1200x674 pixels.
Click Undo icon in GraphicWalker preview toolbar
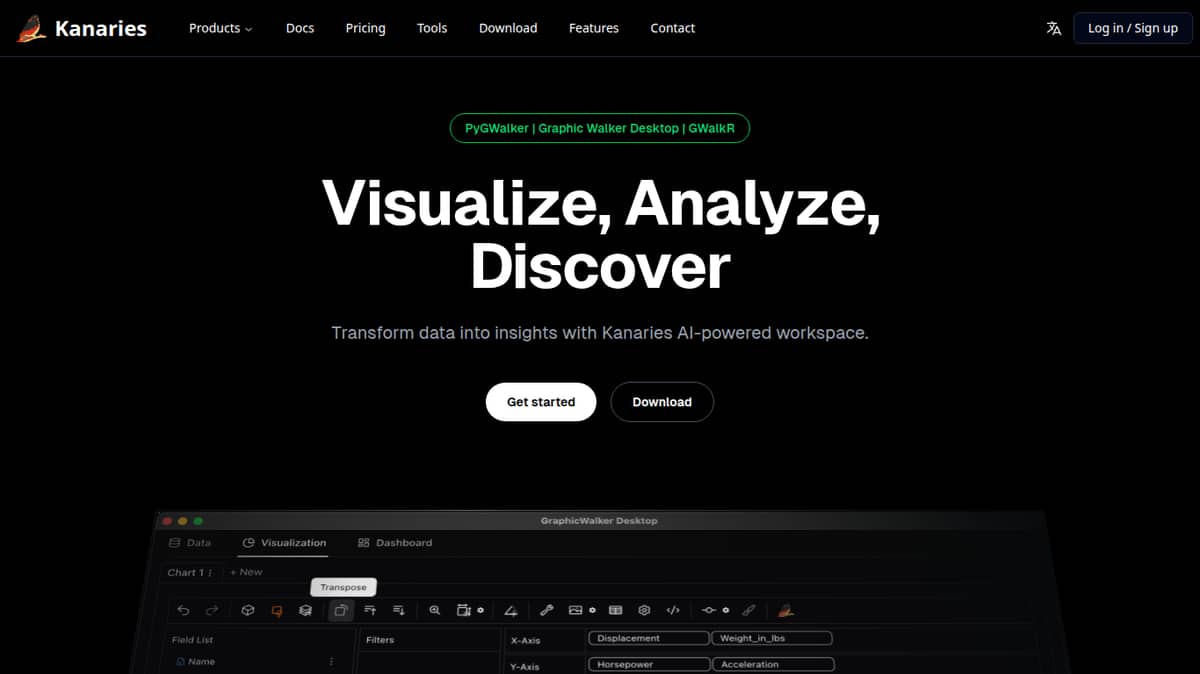point(183,610)
